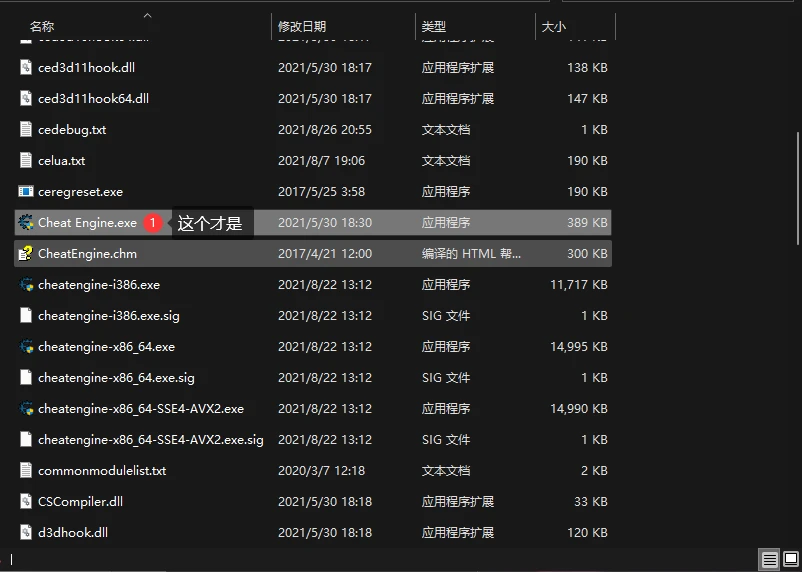Screen dimensions: 802x572
Task: Click the cheatengine-x86_64-SSE4-AVX2.exe icon
Action: (x=26, y=408)
